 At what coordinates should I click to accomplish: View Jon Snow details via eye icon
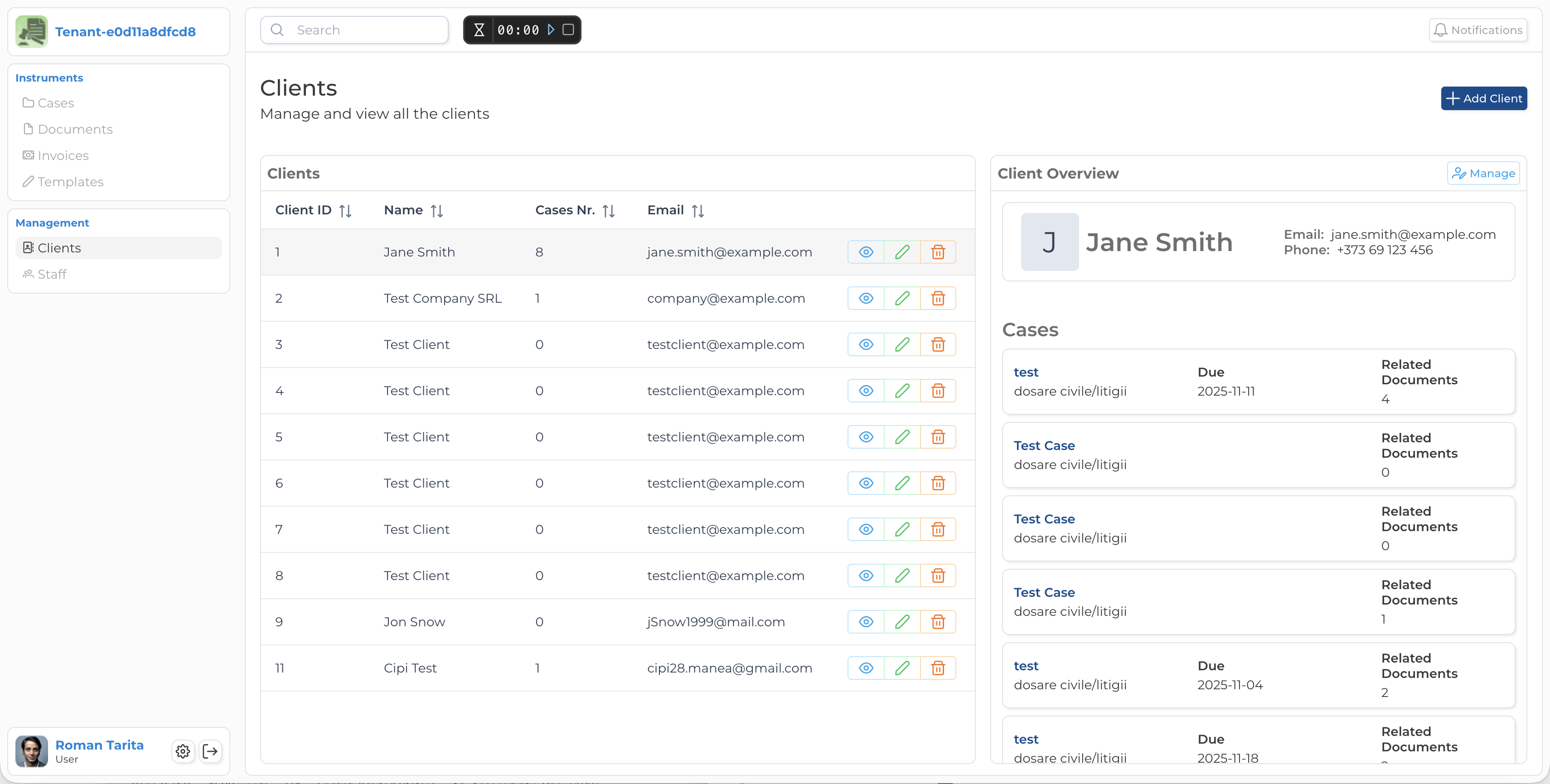click(865, 622)
